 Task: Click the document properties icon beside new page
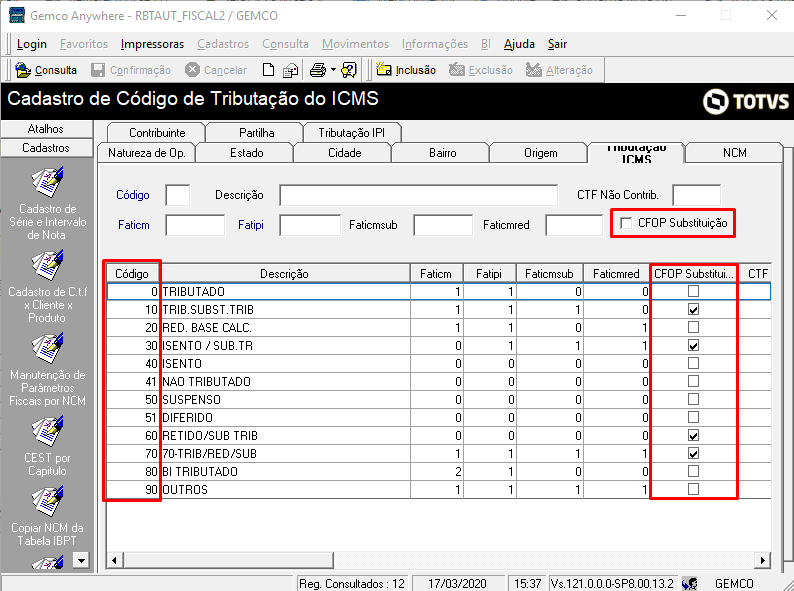290,70
